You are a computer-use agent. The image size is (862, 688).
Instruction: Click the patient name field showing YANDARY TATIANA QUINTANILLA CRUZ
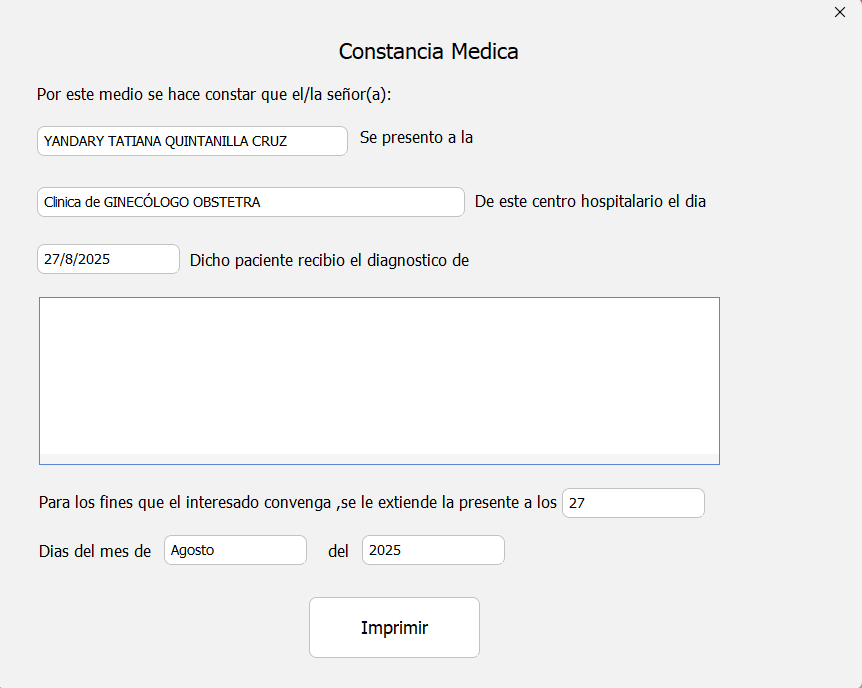point(192,141)
